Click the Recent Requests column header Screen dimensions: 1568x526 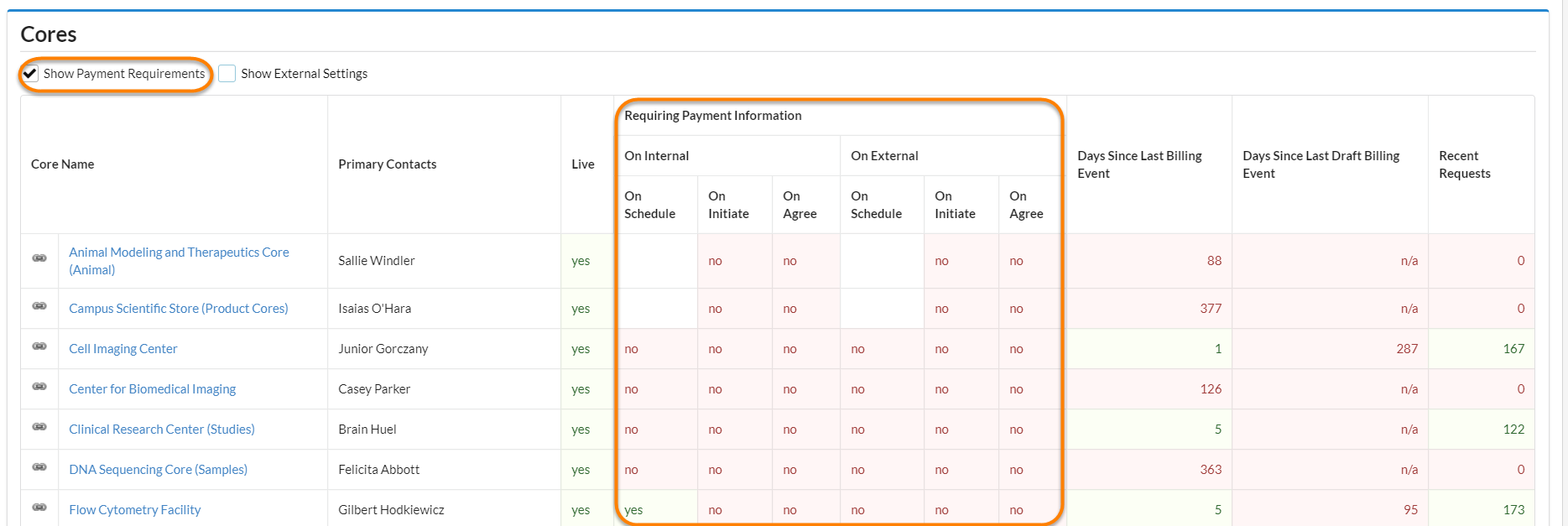[1464, 164]
